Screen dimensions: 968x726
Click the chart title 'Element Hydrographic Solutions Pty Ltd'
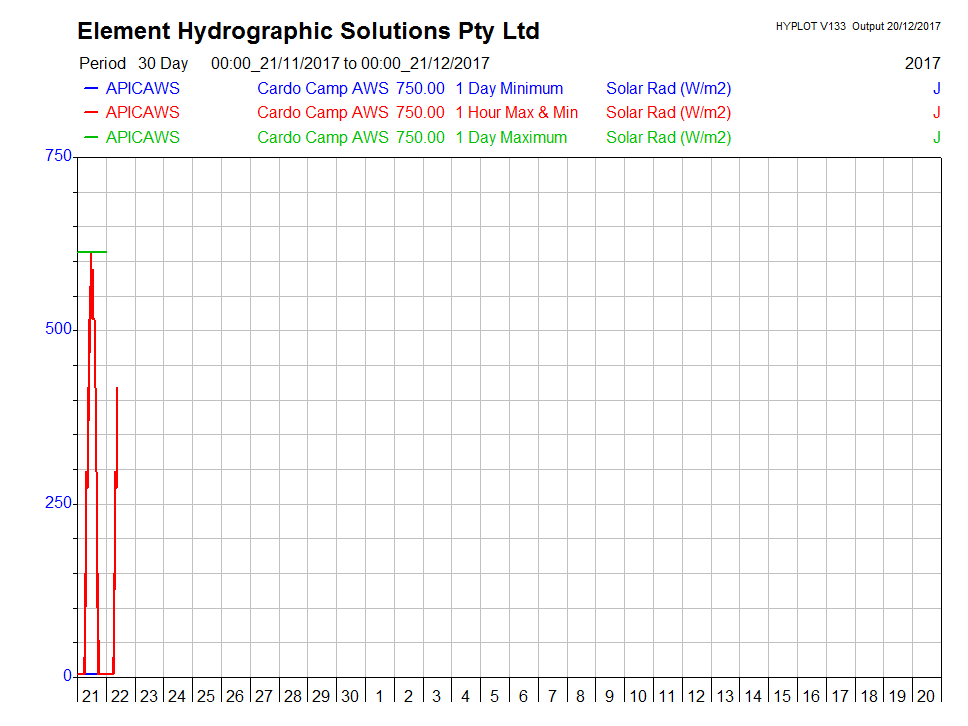[308, 32]
